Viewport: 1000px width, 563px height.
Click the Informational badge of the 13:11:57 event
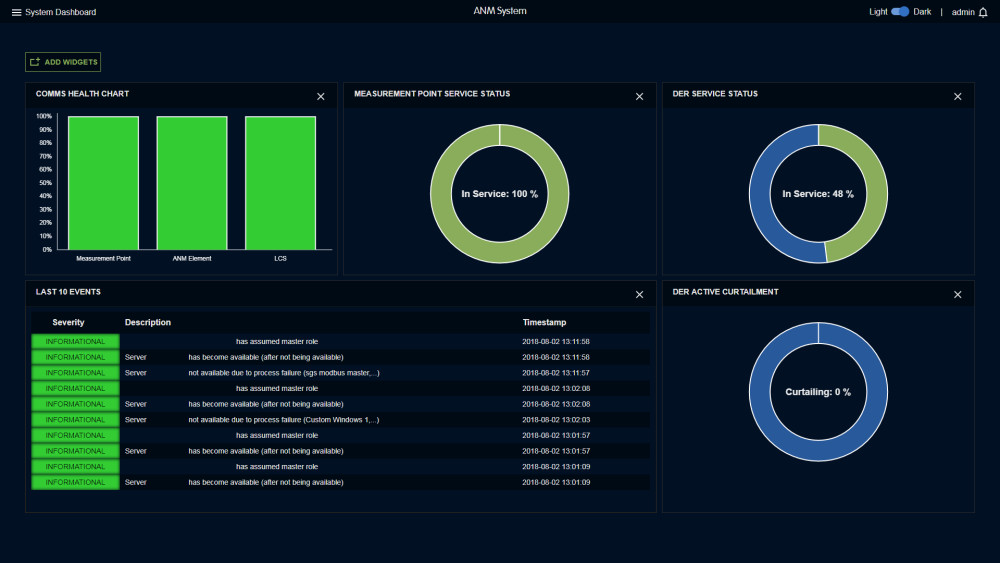click(75, 373)
